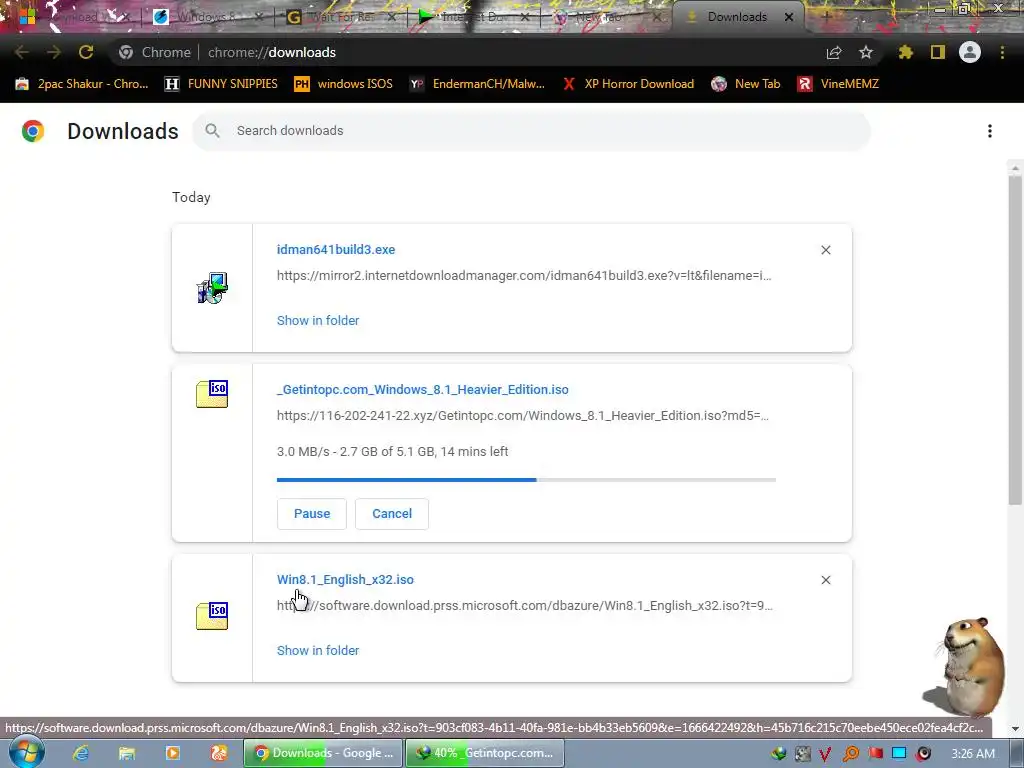Open Downloads page more actions menu
Viewport: 1024px width, 768px height.
(990, 131)
